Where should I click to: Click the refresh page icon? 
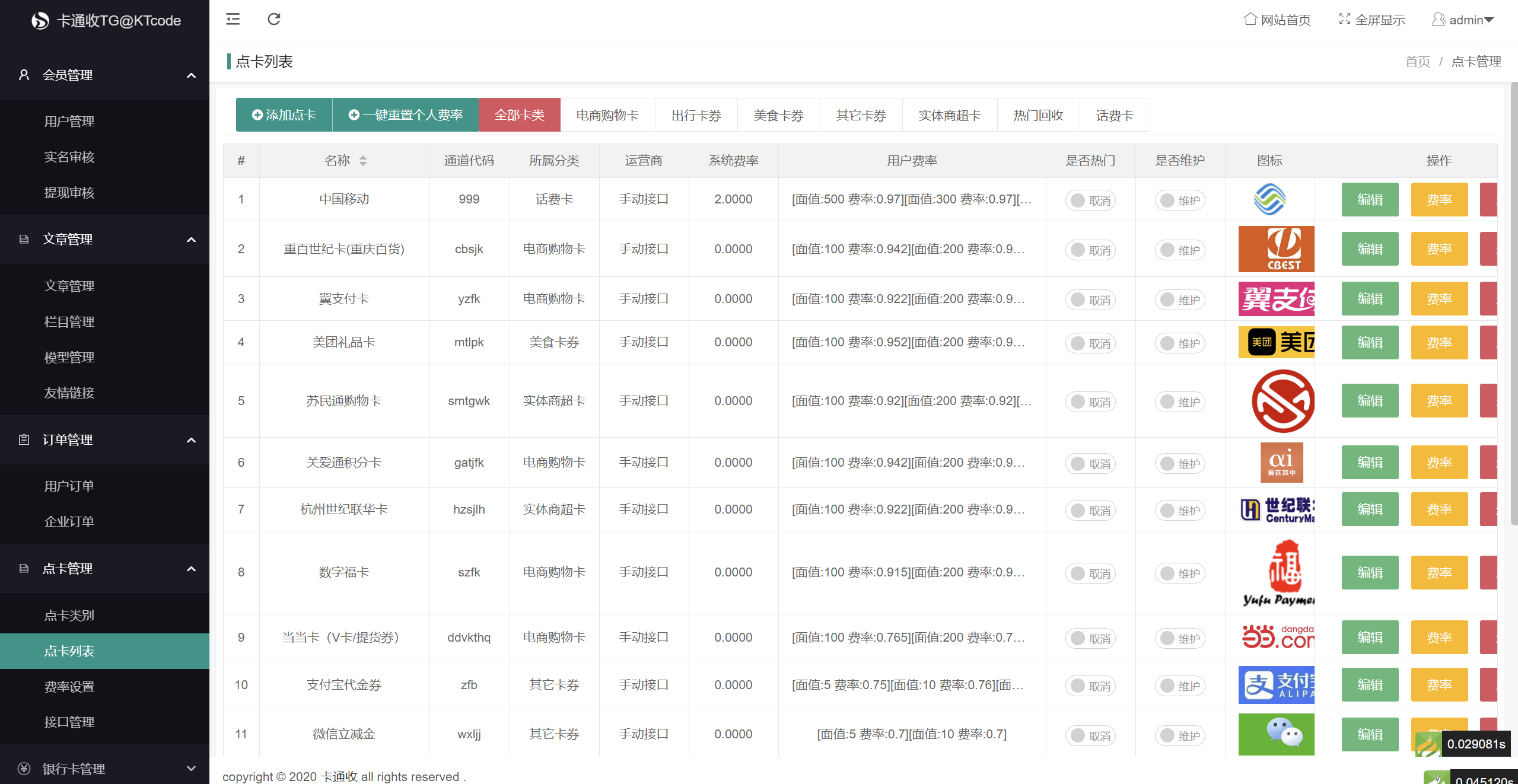[273, 20]
